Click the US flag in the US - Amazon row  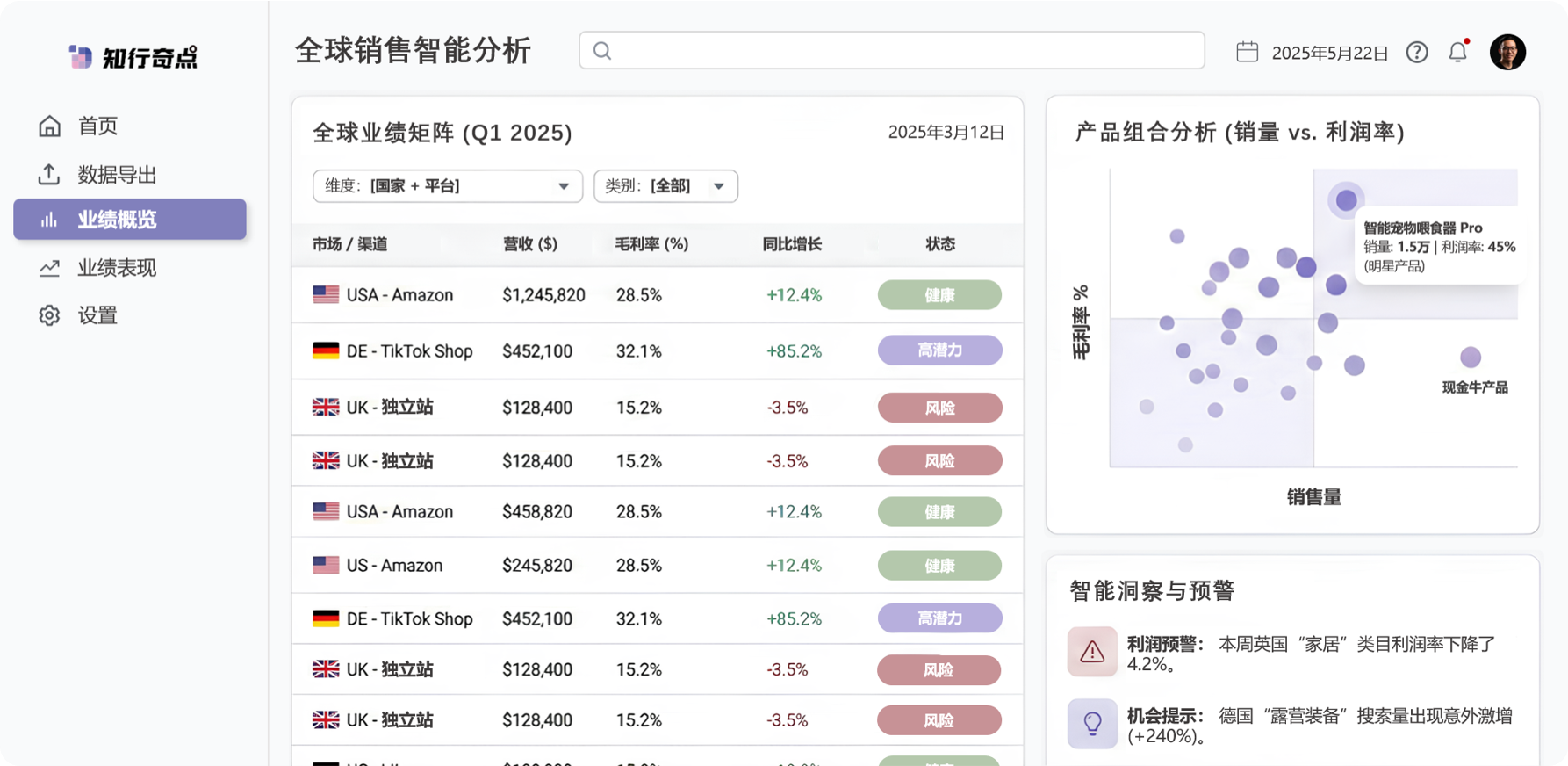click(326, 565)
